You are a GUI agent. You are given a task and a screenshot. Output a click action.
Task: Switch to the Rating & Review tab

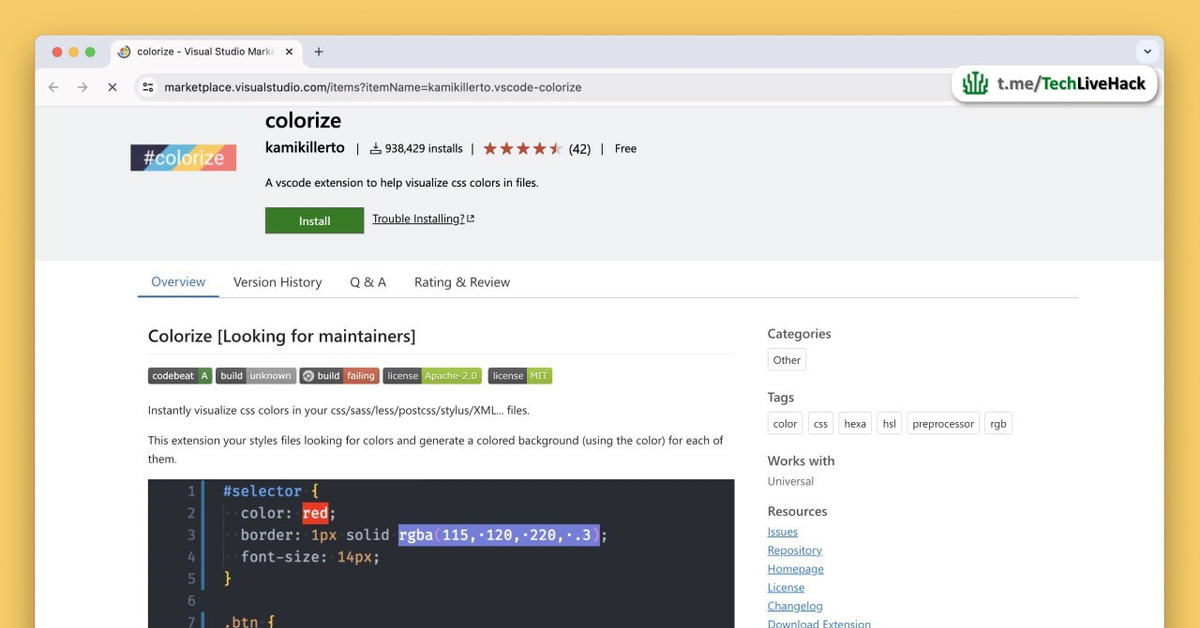pos(461,282)
